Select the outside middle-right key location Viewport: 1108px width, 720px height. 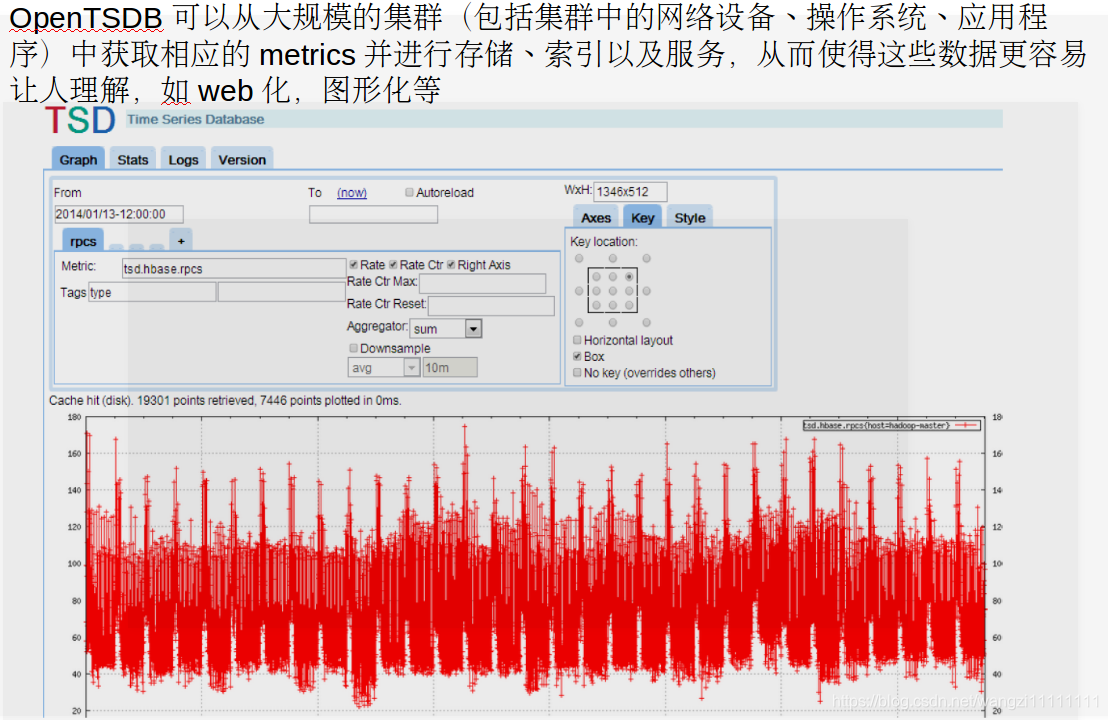(x=647, y=290)
